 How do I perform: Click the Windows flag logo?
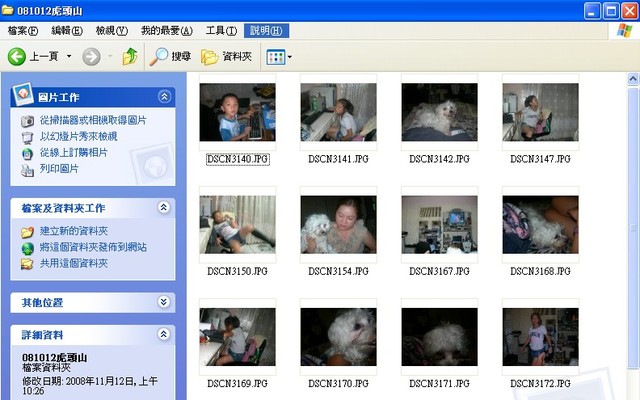click(x=624, y=31)
